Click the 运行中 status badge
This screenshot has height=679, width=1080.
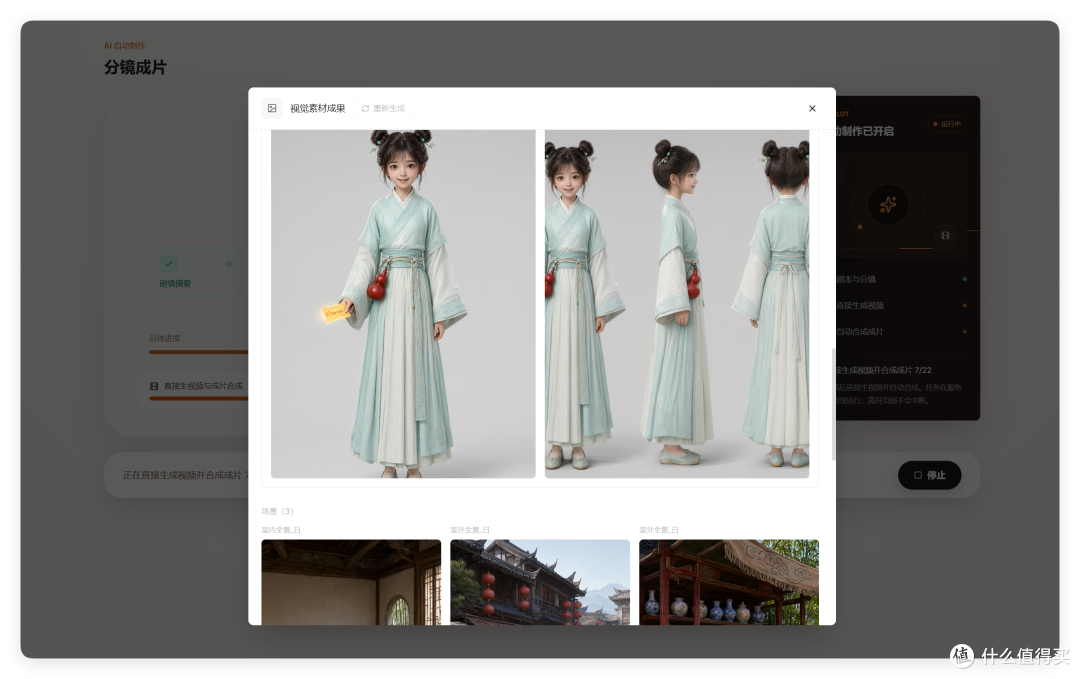click(x=947, y=124)
